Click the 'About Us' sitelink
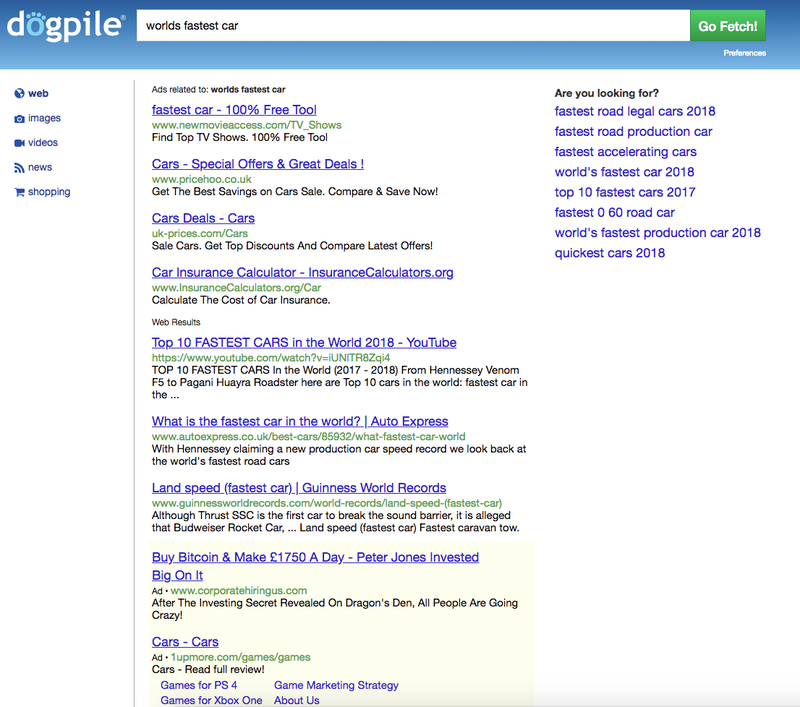Image resolution: width=800 pixels, height=707 pixels. point(296,700)
